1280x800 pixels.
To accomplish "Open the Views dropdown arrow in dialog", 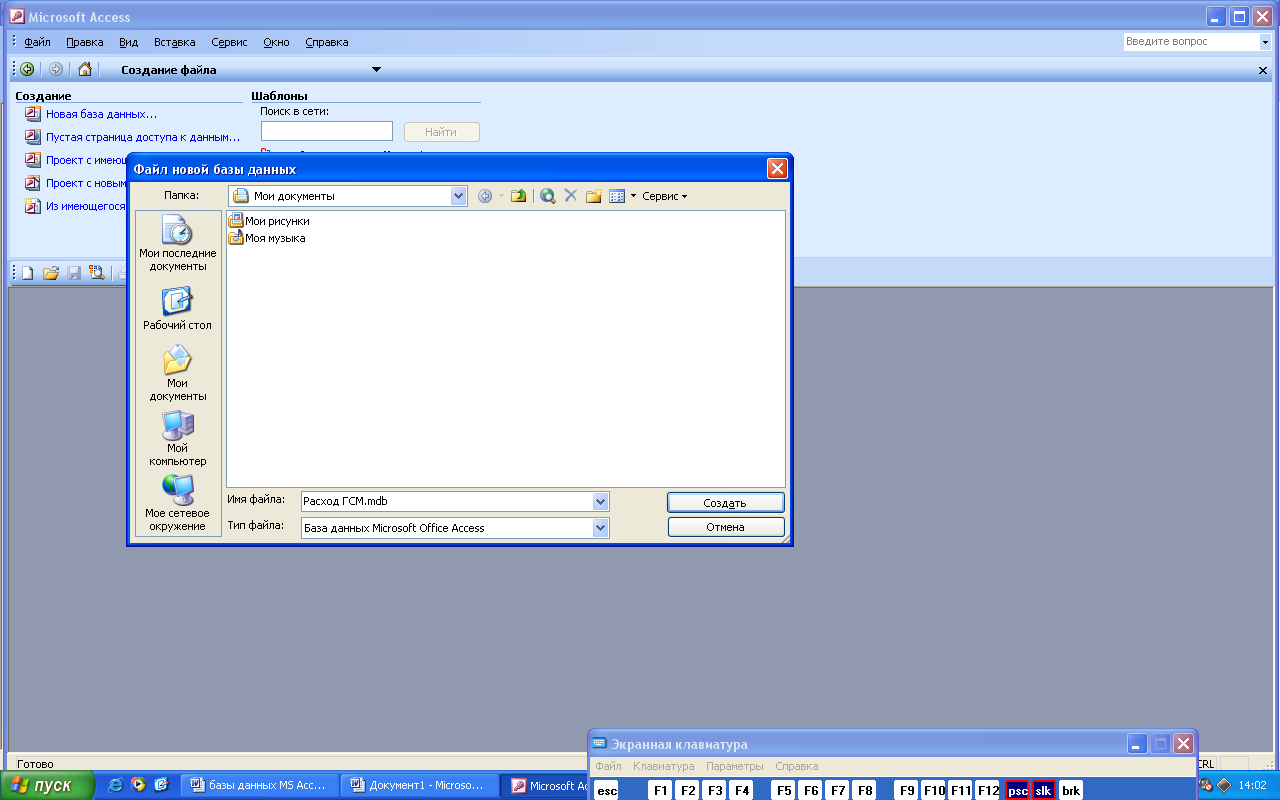I will pos(633,196).
